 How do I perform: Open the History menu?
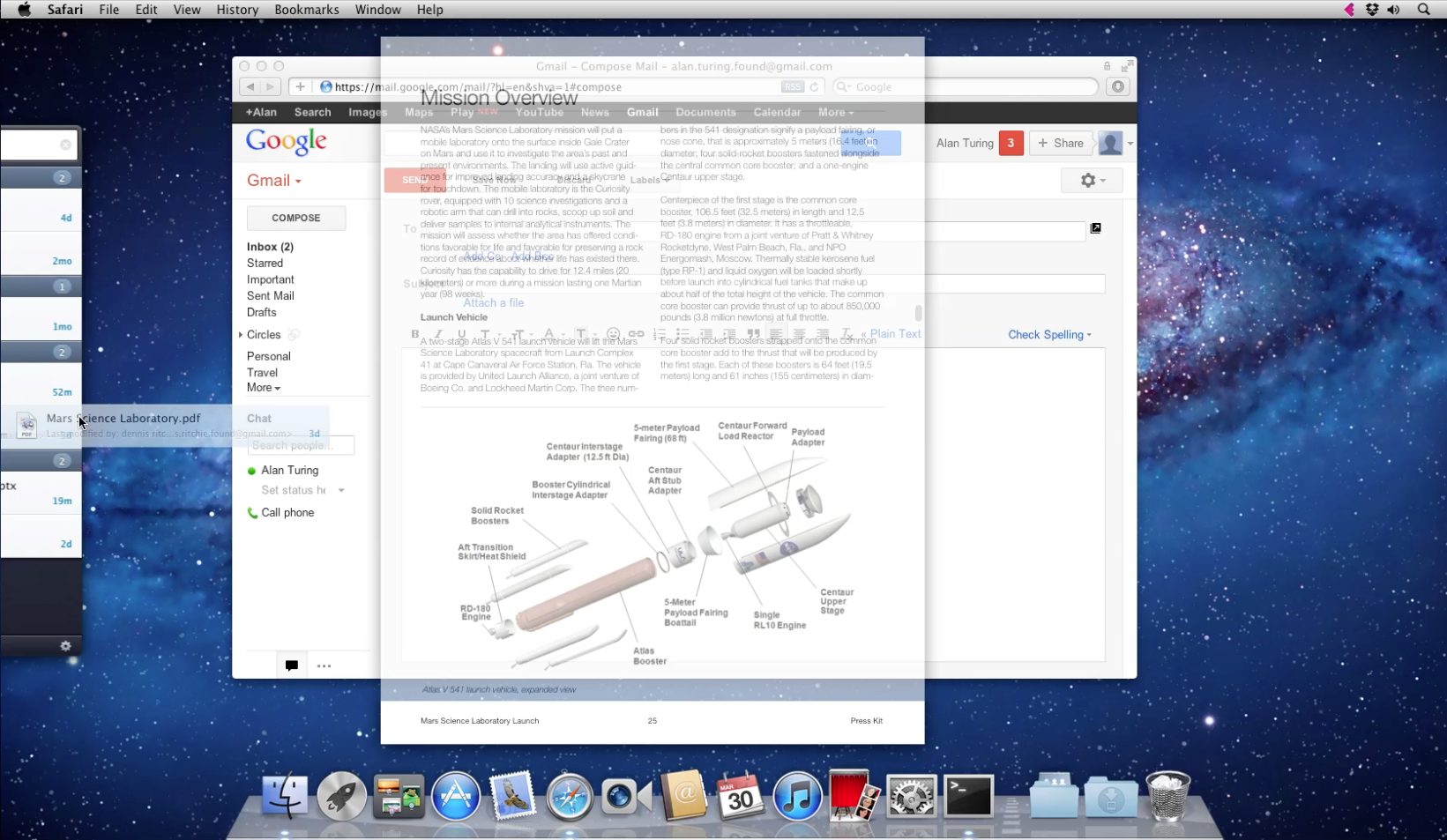coord(237,10)
